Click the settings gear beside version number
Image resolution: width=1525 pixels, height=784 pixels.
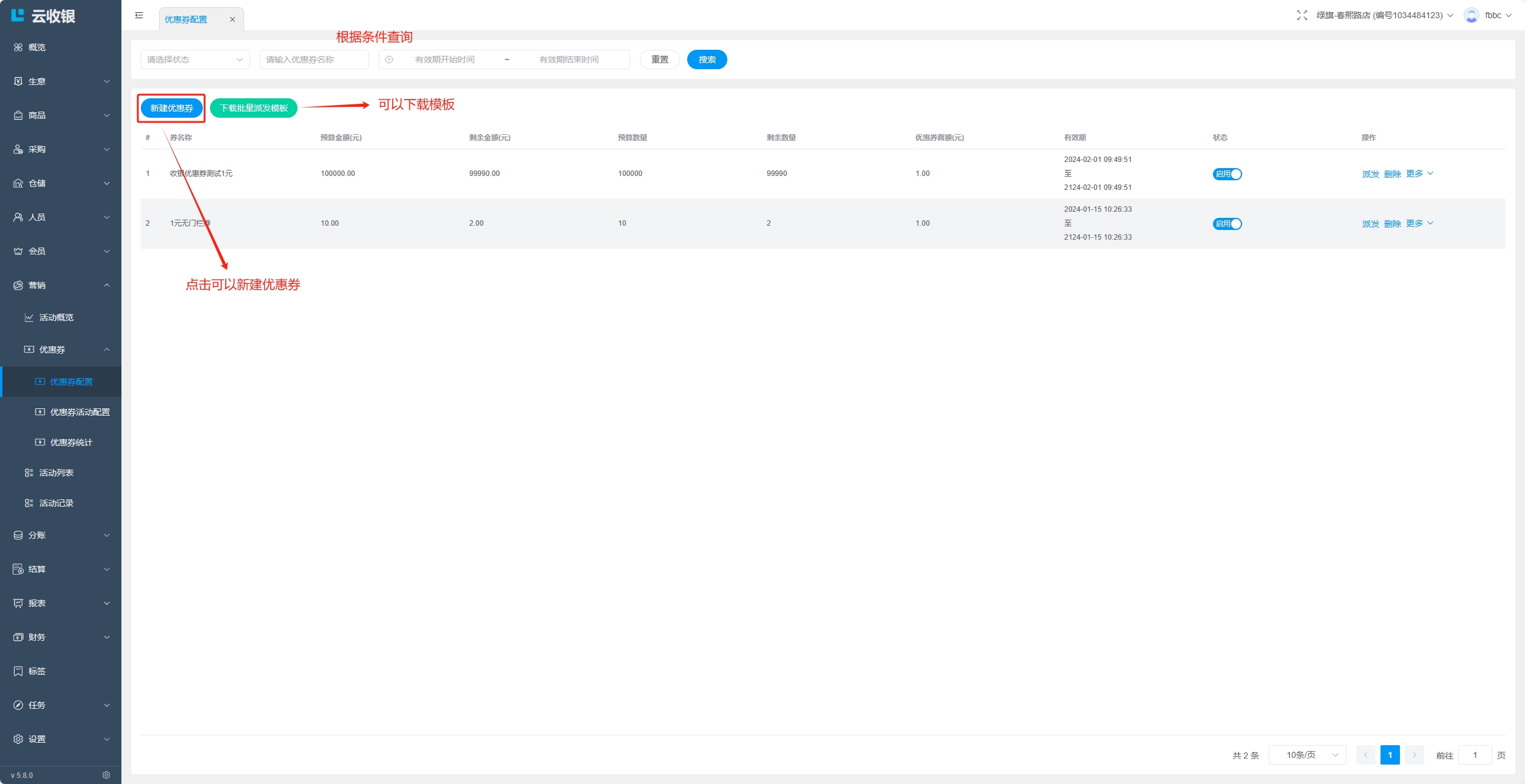tap(106, 775)
